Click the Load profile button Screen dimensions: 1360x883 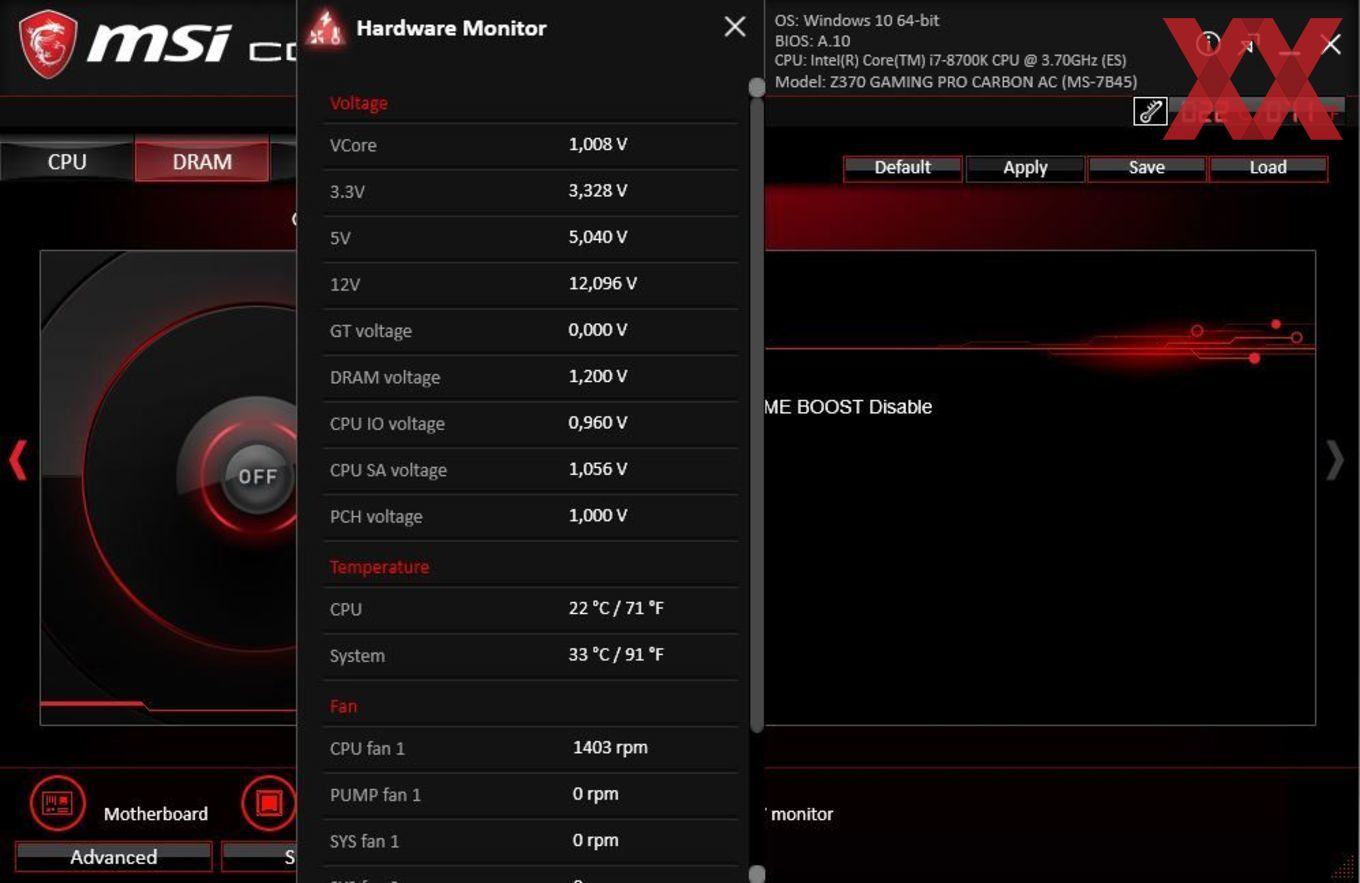(1268, 168)
